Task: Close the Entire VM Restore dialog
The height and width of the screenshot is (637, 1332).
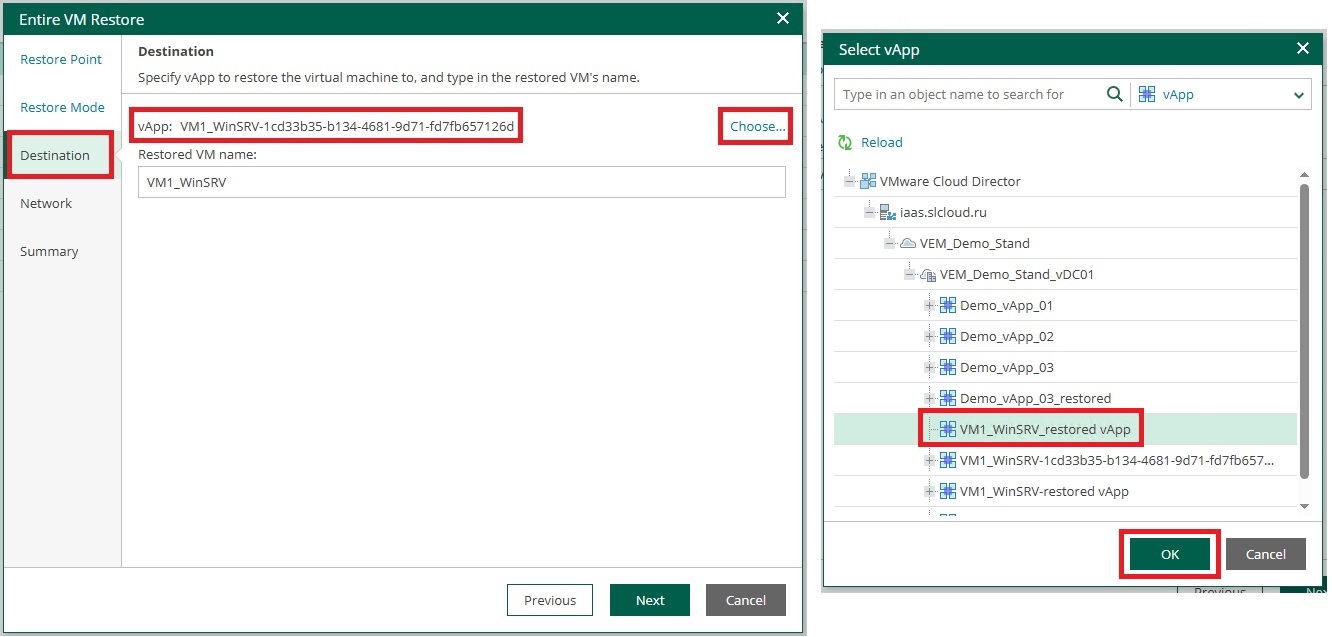Action: click(x=782, y=18)
